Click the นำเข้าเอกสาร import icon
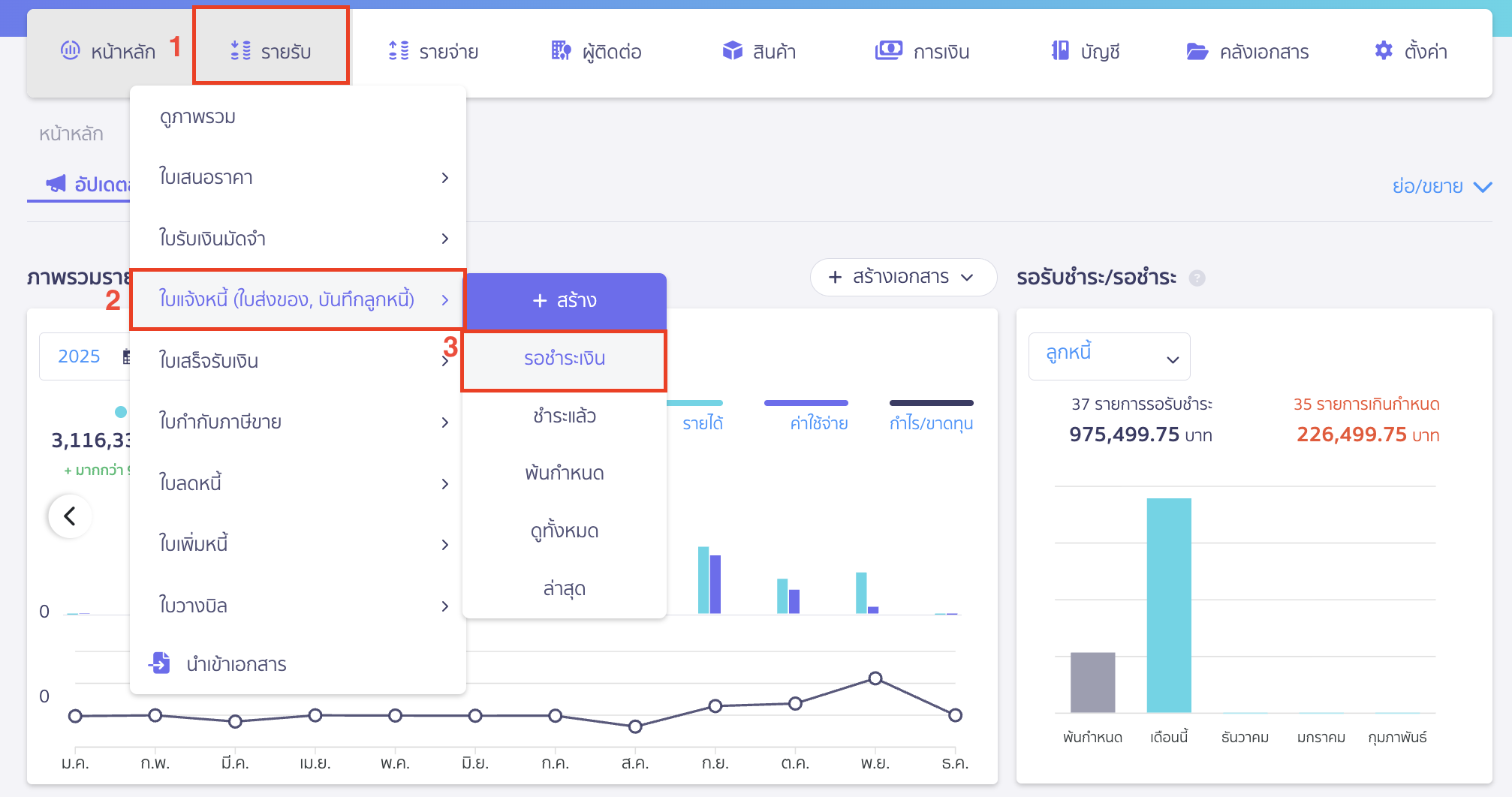1512x797 pixels. 160,663
